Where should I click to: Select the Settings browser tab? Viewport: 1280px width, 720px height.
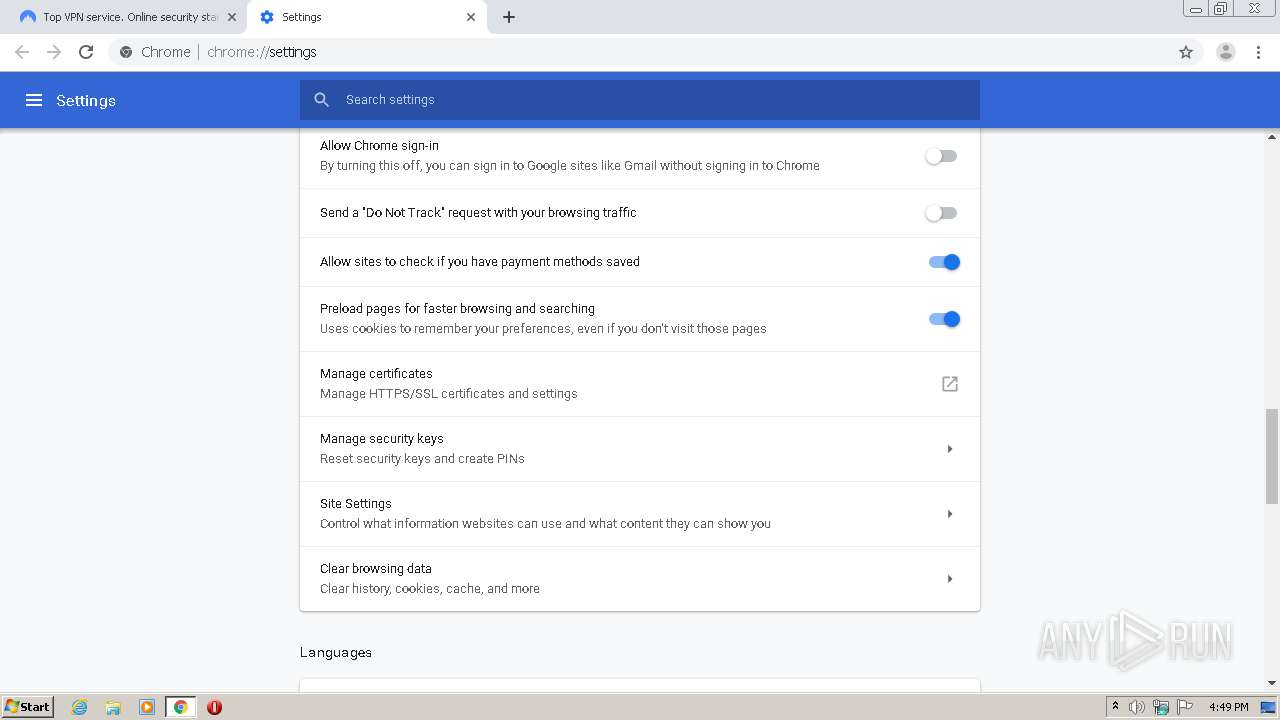tap(366, 17)
